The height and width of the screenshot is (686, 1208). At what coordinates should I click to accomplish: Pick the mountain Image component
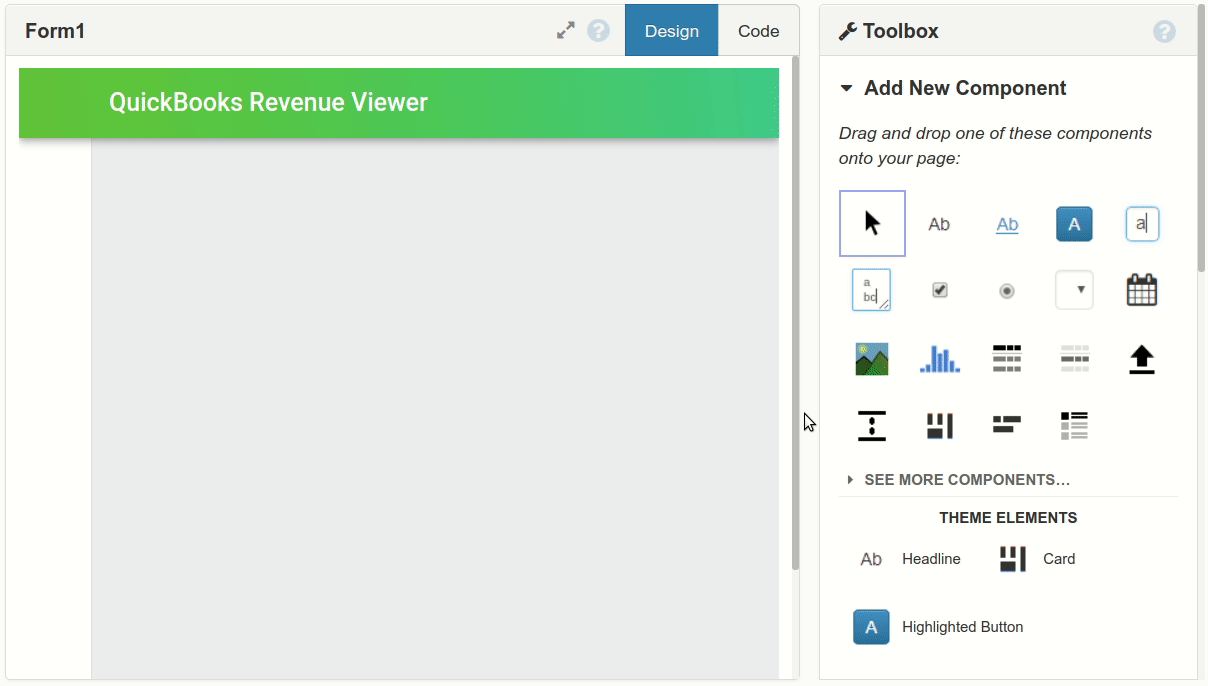872,358
